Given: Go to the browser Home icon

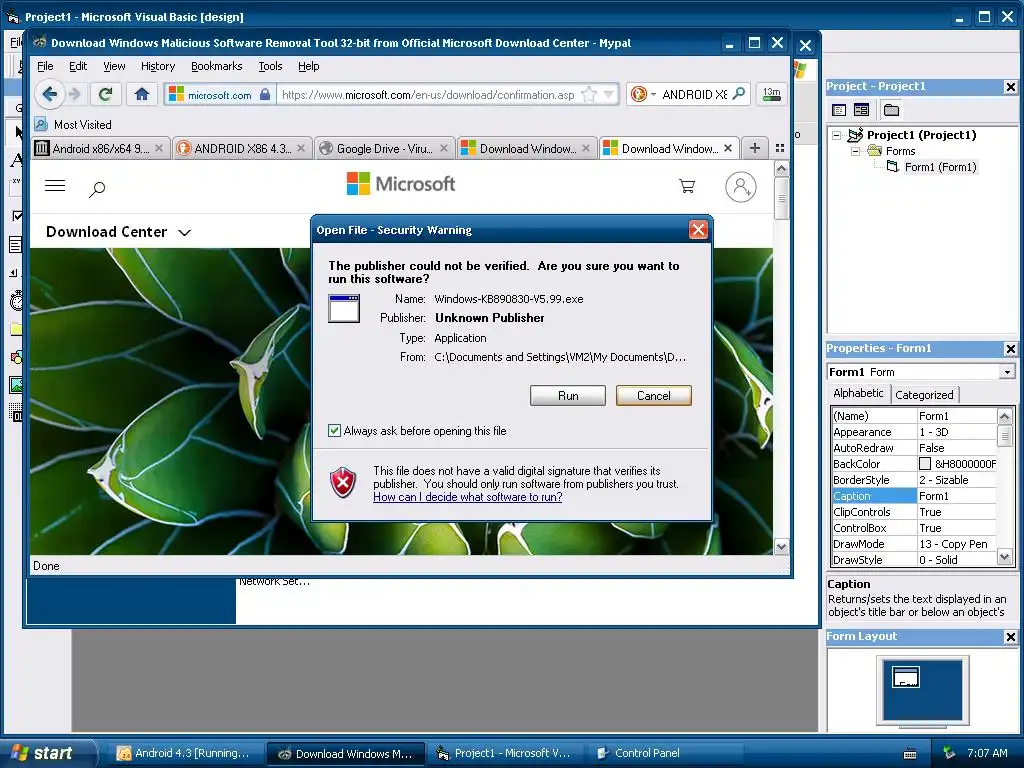Looking at the screenshot, I should pos(142,94).
